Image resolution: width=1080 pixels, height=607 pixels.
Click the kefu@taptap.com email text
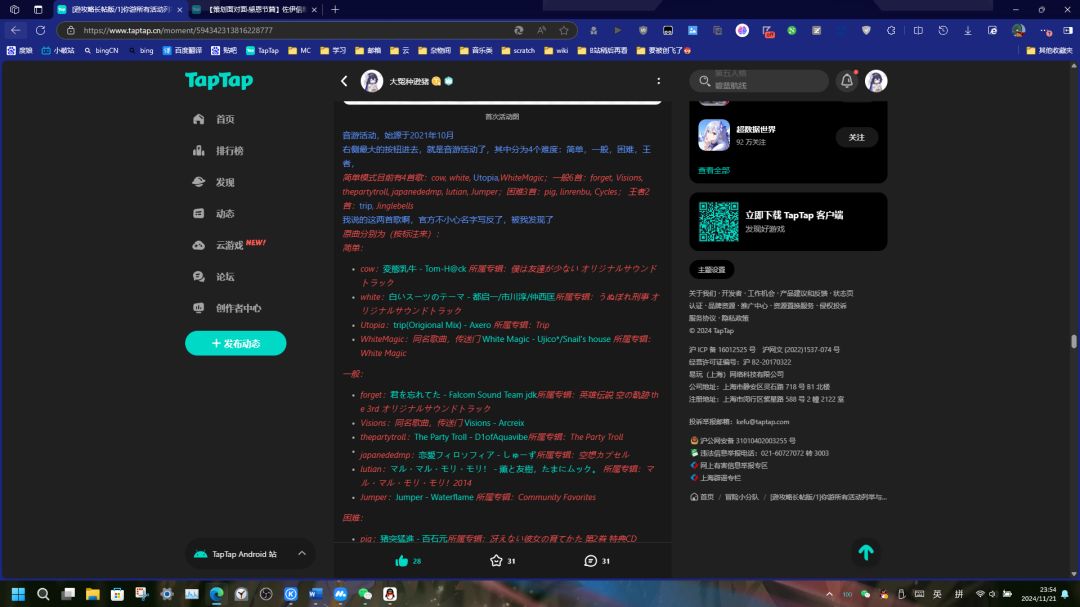[762, 422]
